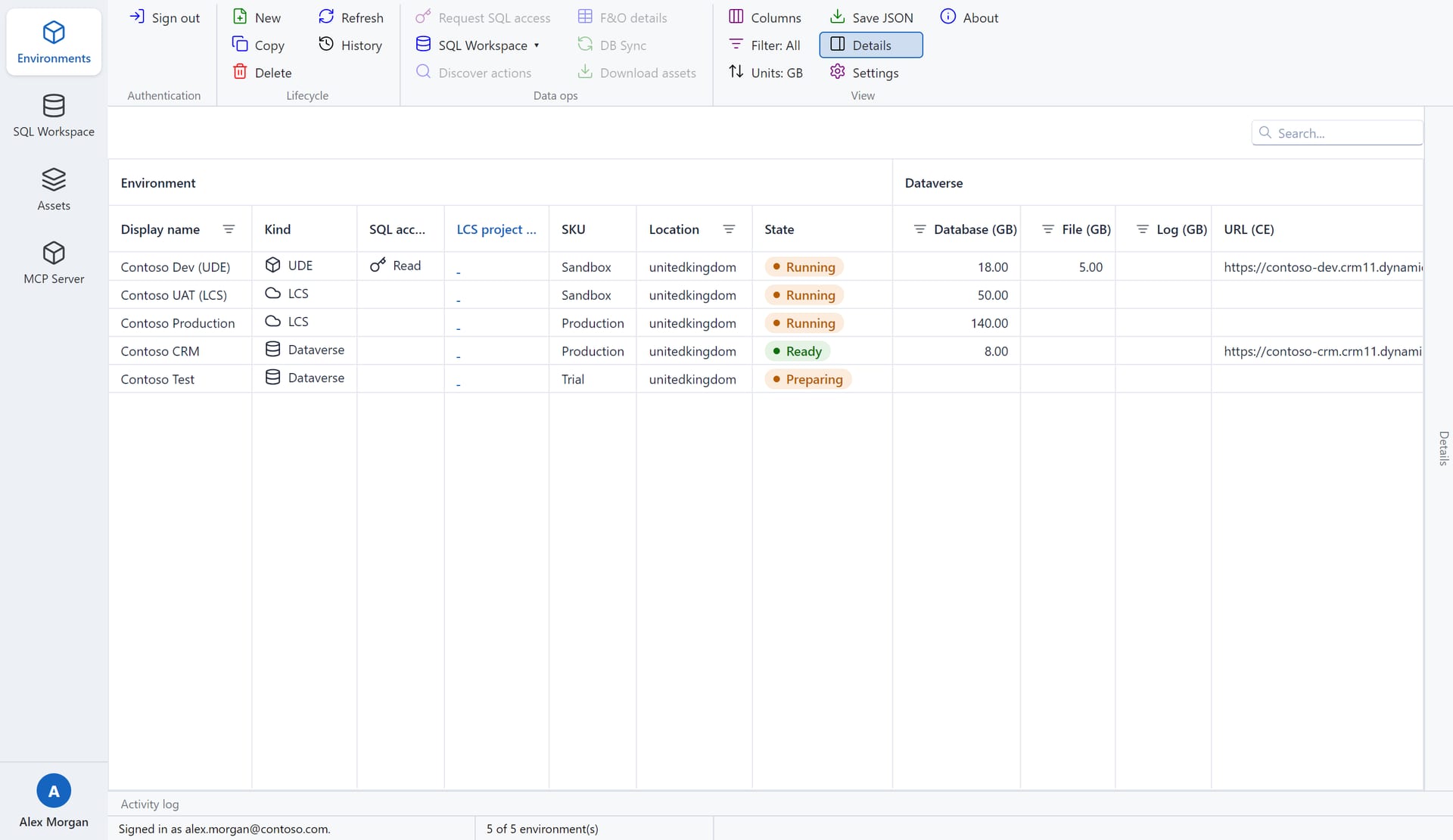
Task: Select the Contoso Production row
Action: click(766, 322)
